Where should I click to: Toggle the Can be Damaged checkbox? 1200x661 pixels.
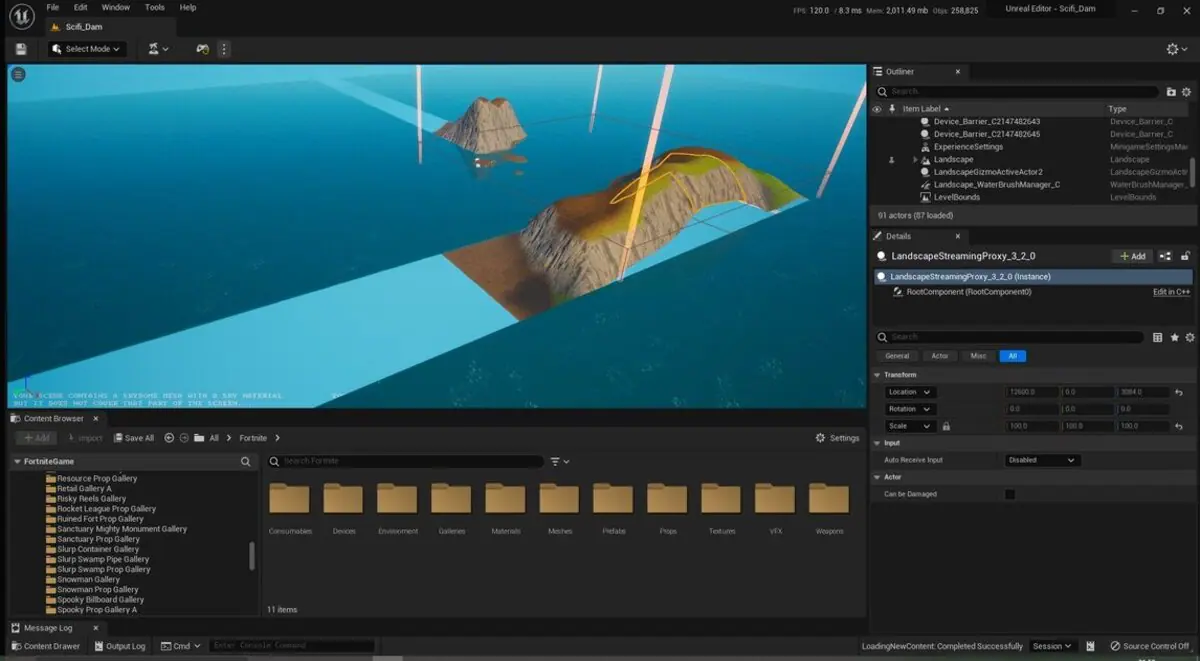[x=1010, y=494]
